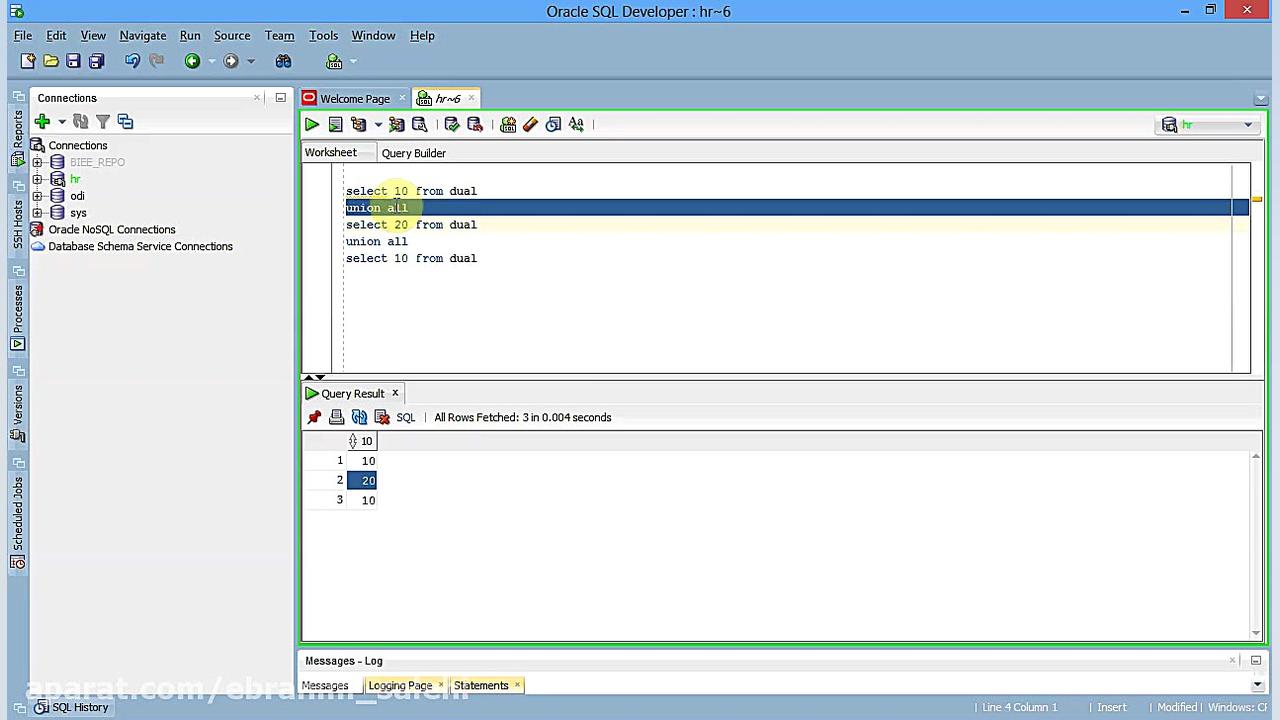Refresh the query result grid

pyautogui.click(x=359, y=417)
